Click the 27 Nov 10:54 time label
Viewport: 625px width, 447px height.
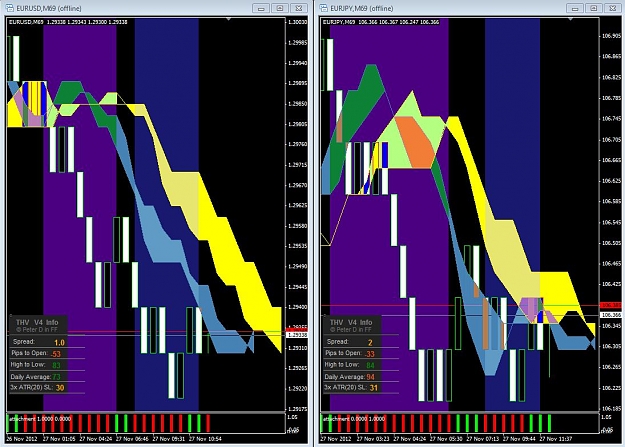(x=205, y=439)
